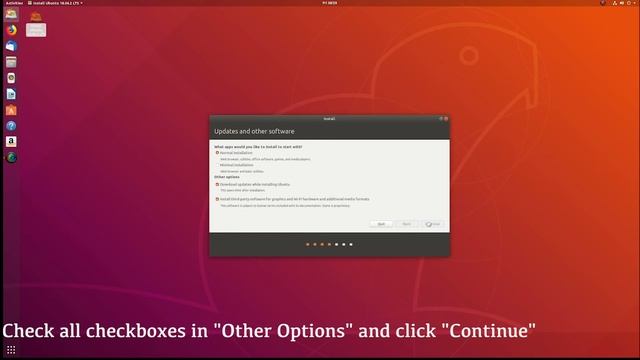Open the Install Ubuntu desktop shortcut
The image size is (640, 360).
coord(36,24)
